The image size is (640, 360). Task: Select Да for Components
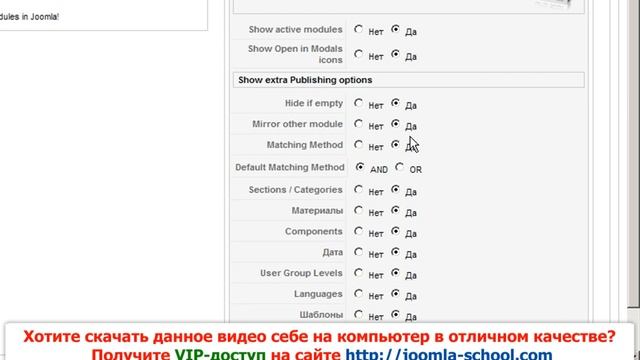395,231
